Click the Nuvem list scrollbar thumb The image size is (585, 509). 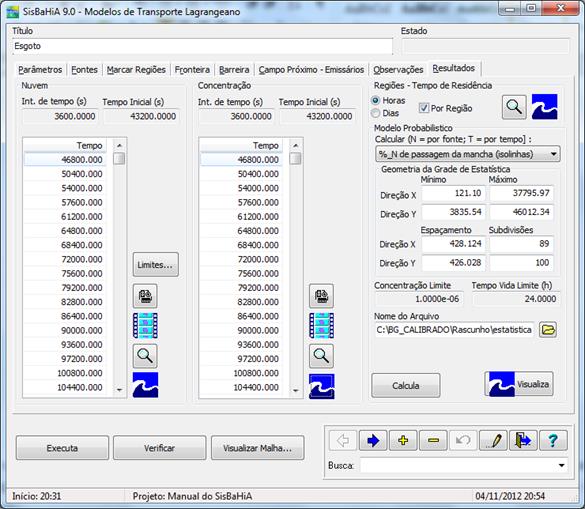pos(119,158)
